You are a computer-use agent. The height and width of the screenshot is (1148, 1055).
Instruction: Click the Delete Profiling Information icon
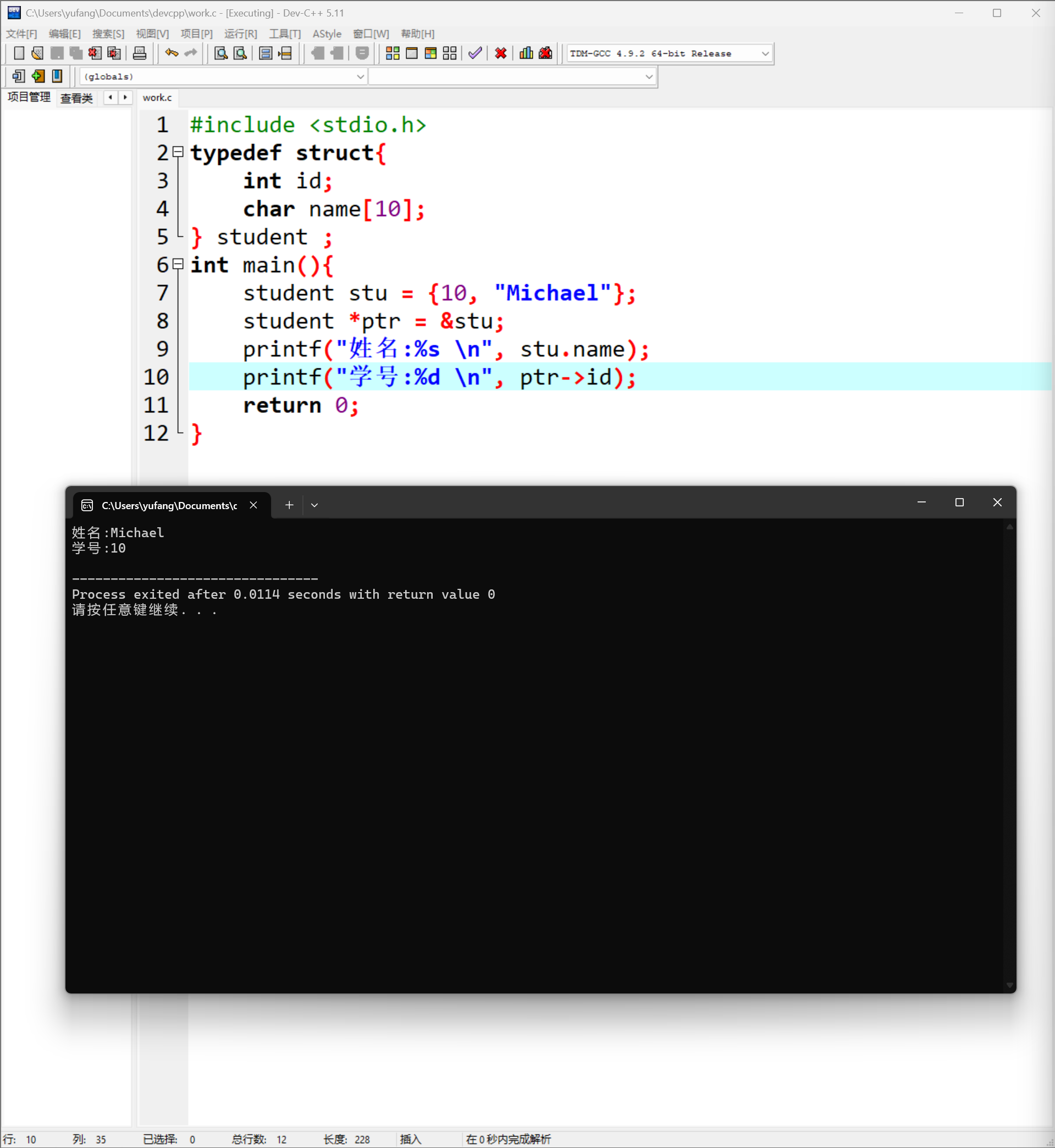[x=546, y=53]
